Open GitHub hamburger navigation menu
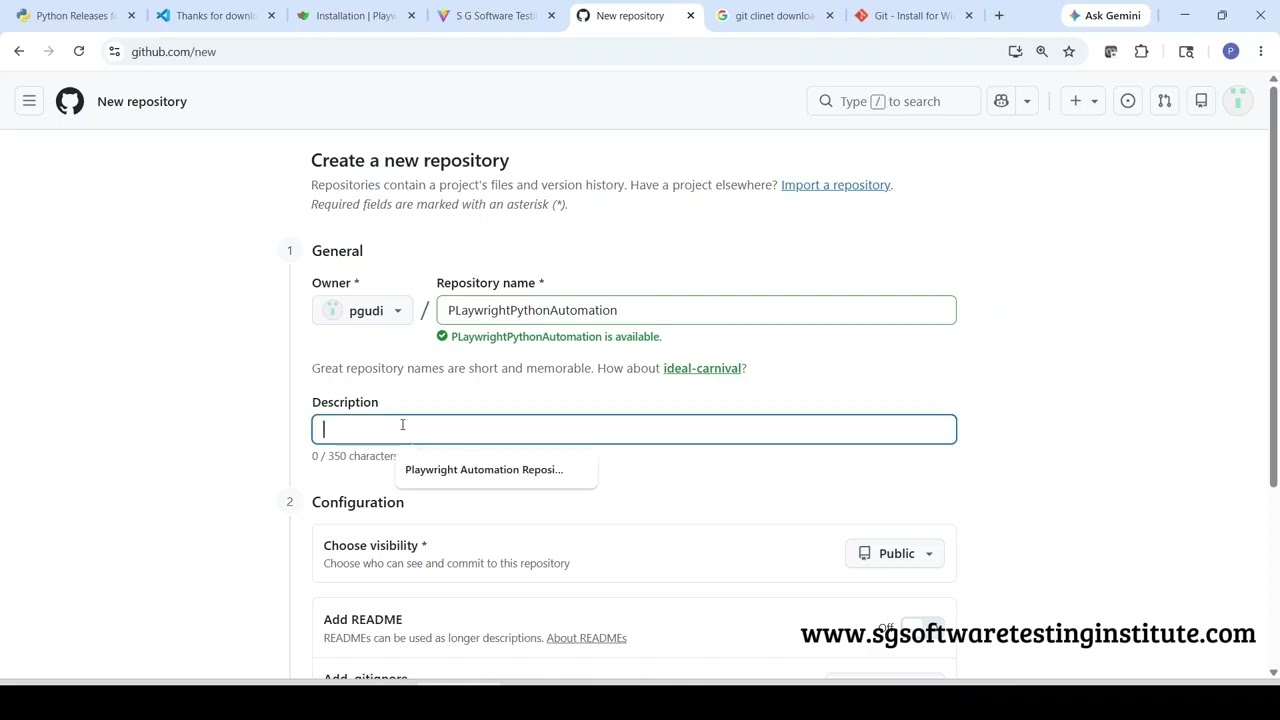The height and width of the screenshot is (720, 1280). coord(29,101)
